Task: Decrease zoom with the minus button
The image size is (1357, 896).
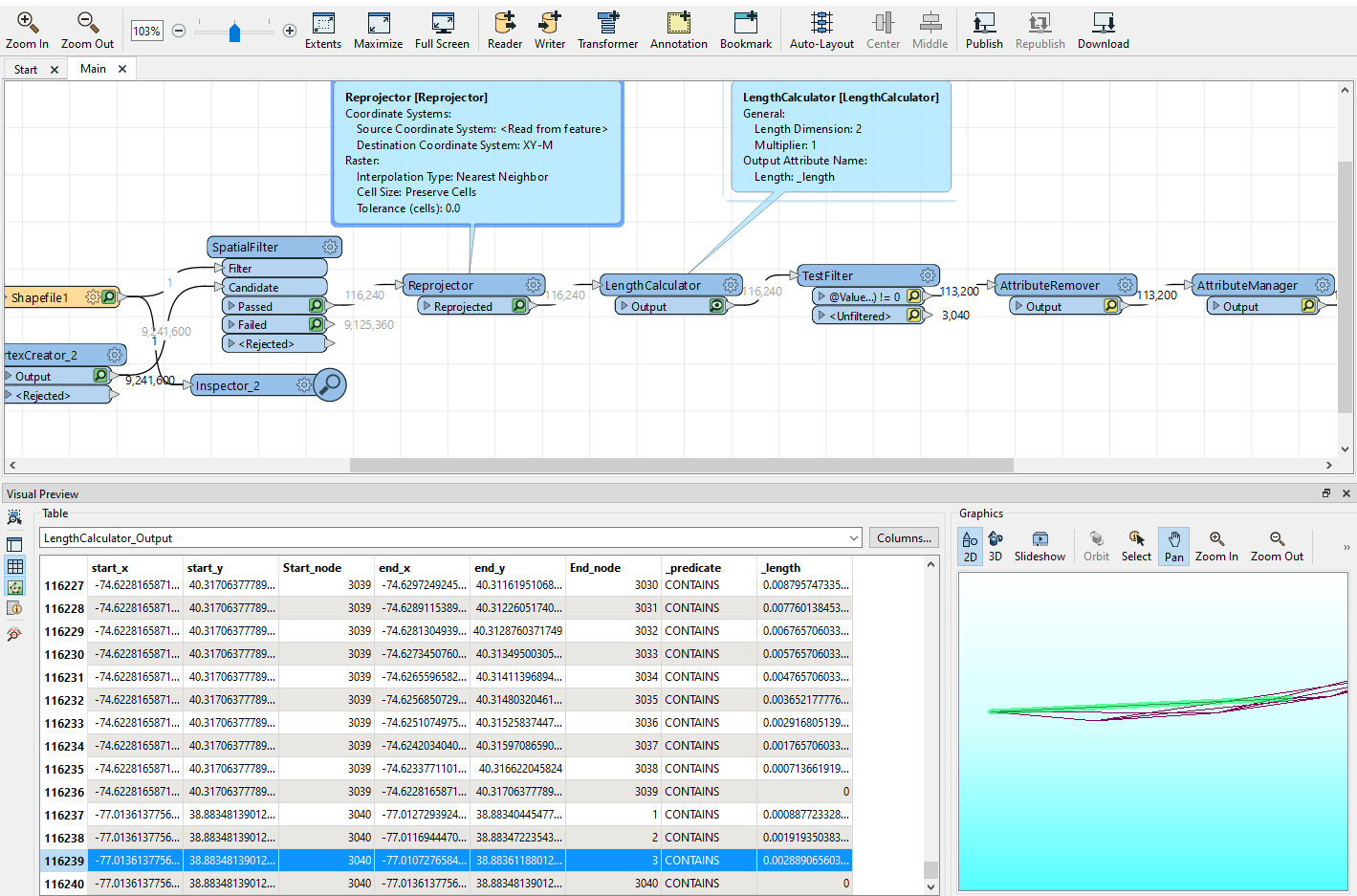Action: point(179,31)
